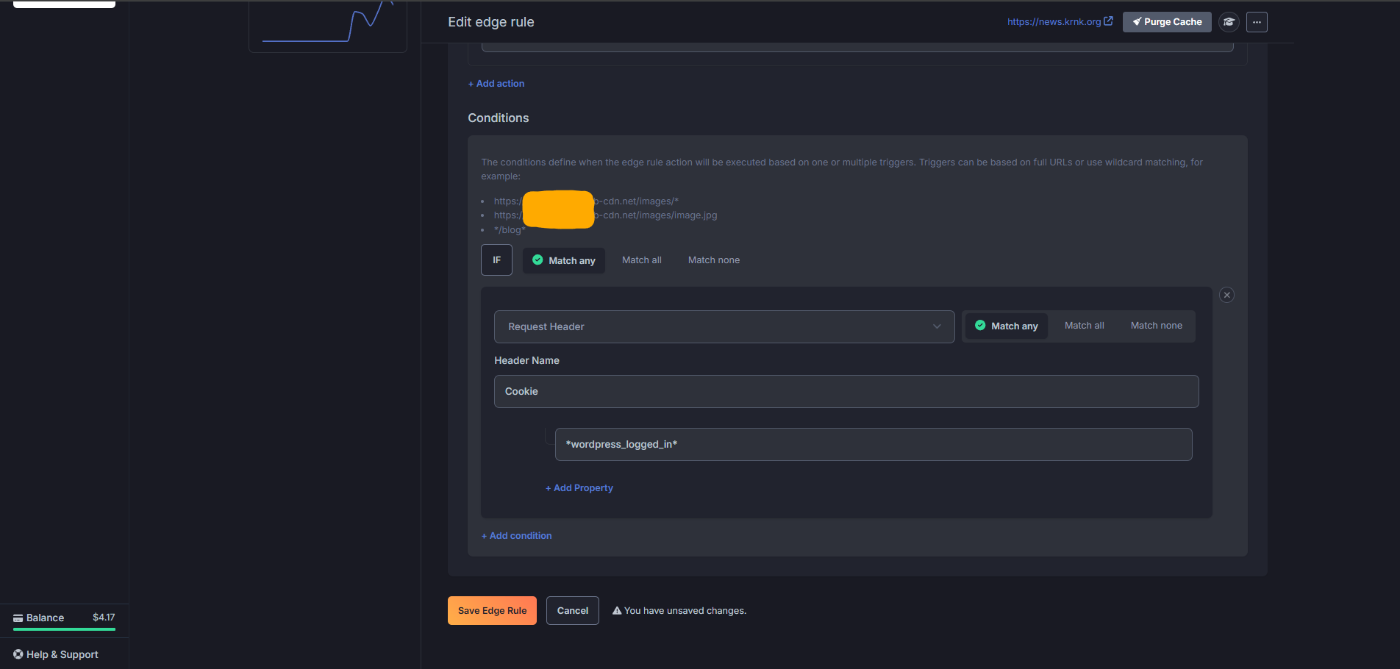Remove condition with the circled X icon
Screen dimensions: 1400x669
tap(1227, 295)
